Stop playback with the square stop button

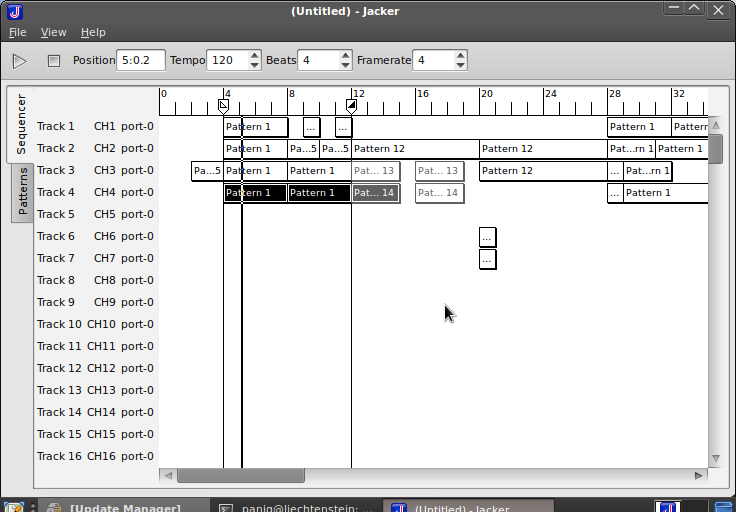[x=54, y=61]
